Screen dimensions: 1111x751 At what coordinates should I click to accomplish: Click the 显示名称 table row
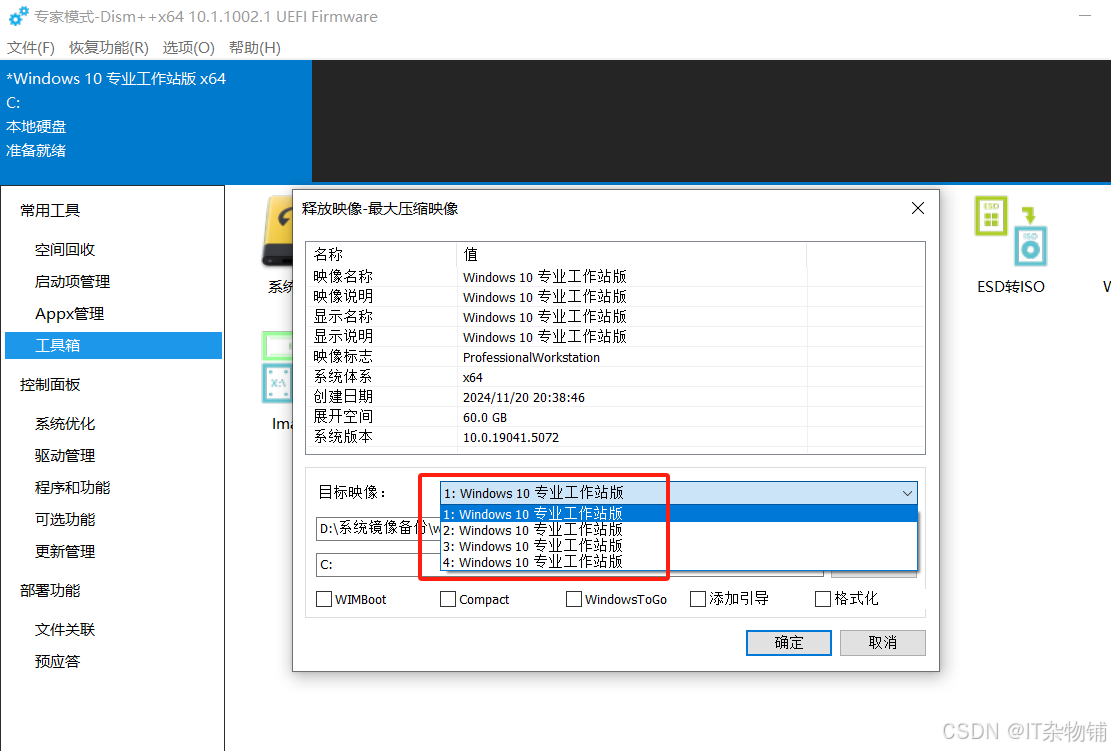pos(615,317)
